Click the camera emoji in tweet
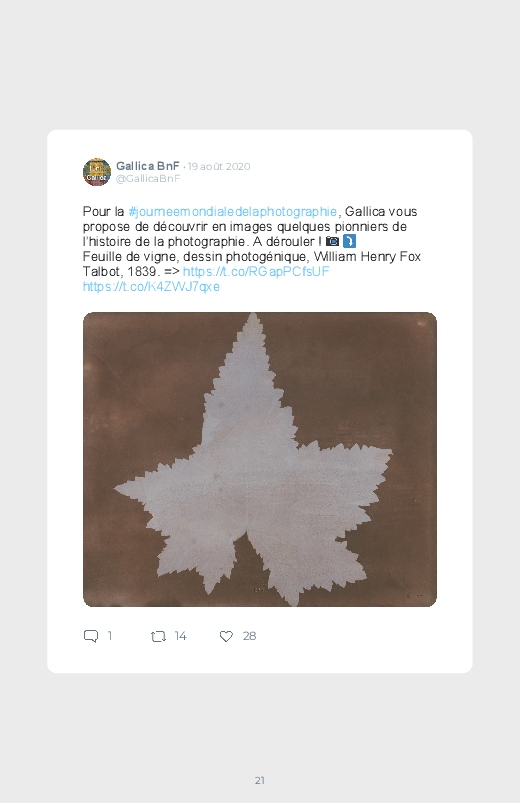The width and height of the screenshot is (520, 803). tap(332, 241)
